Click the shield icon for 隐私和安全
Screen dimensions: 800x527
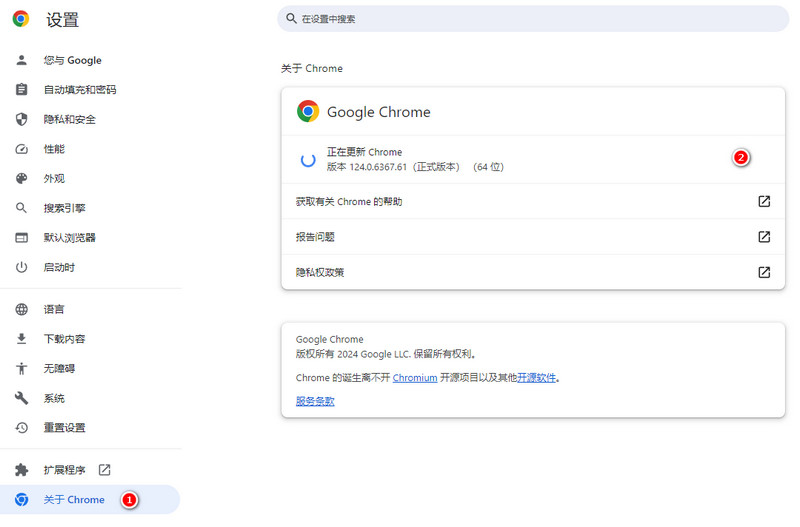pos(21,119)
